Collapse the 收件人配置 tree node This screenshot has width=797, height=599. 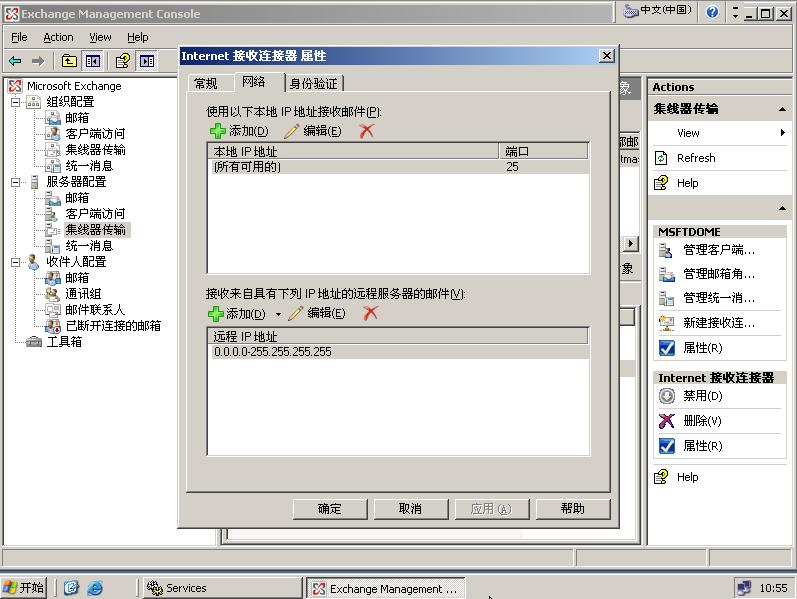(16, 262)
